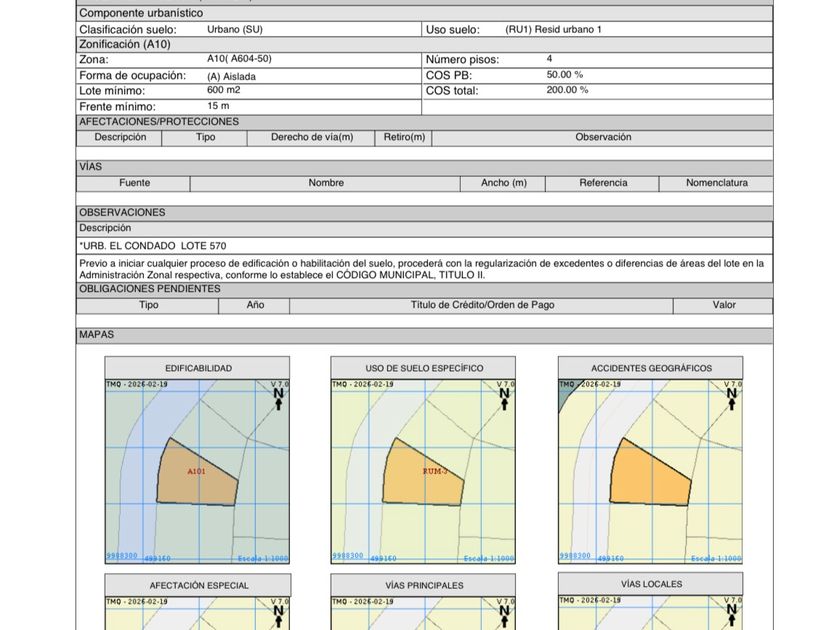Viewport: 840px width, 630px height.
Task: Select the COS PB value '50.00 %'
Action: (565, 74)
